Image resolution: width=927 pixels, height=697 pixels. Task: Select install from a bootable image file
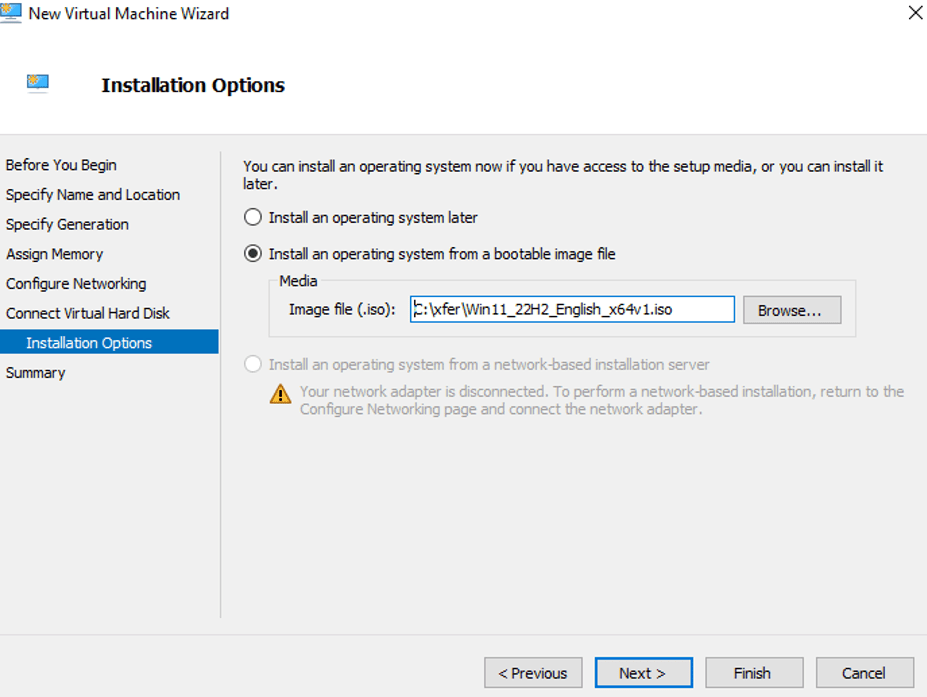pyautogui.click(x=254, y=254)
